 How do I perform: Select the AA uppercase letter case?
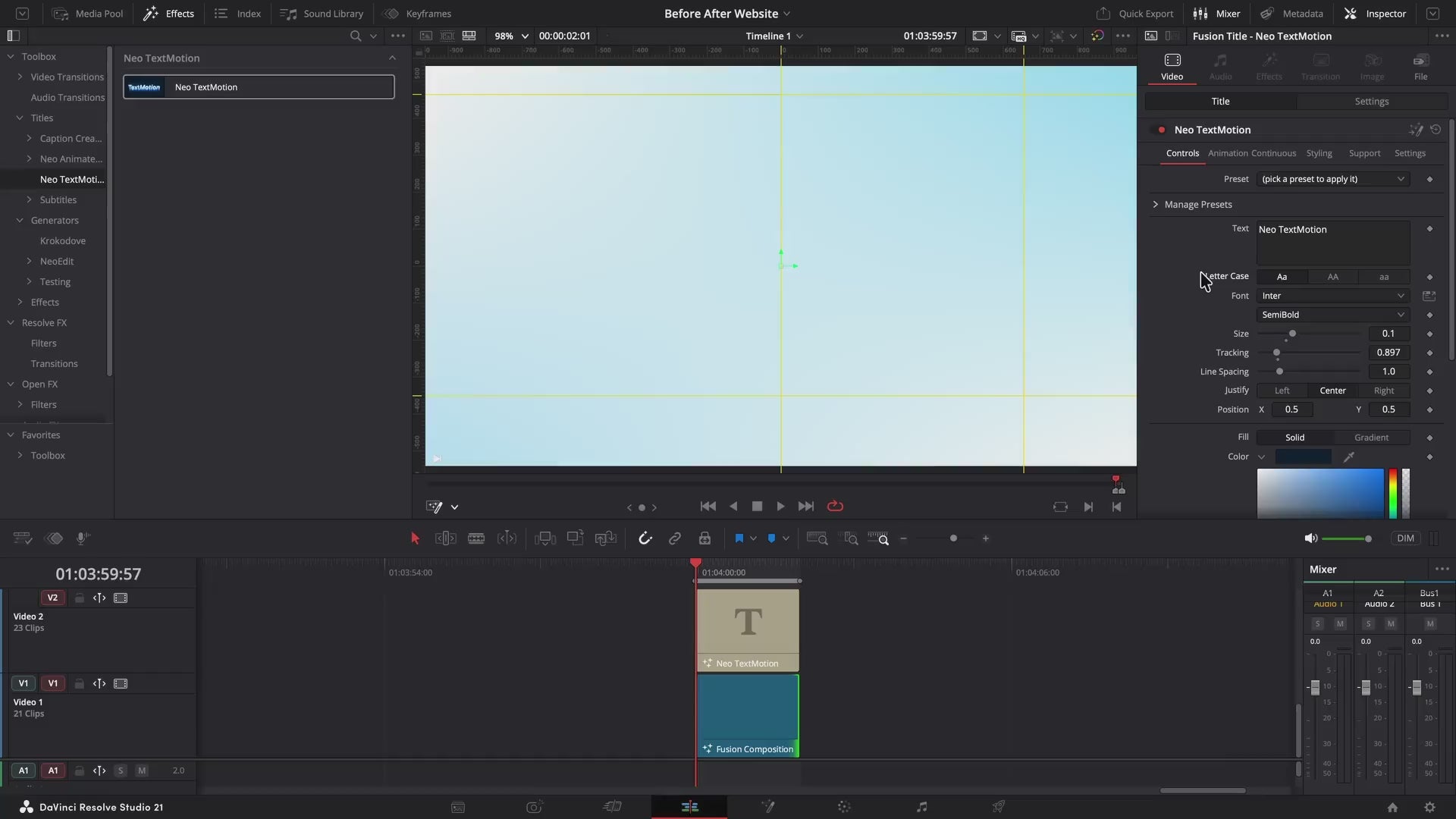click(x=1332, y=277)
